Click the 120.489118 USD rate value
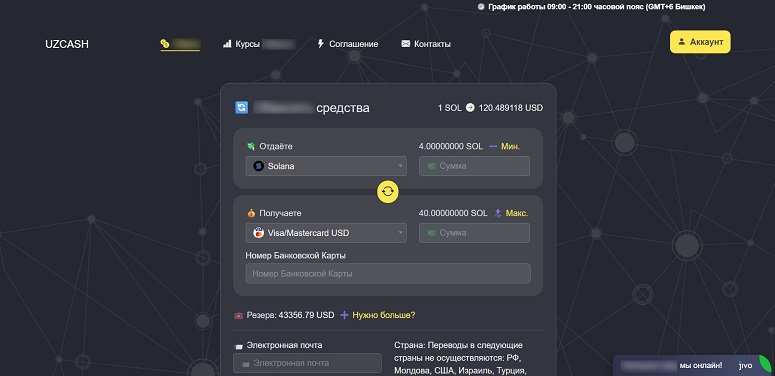Viewport: 775px width, 376px height. (511, 108)
